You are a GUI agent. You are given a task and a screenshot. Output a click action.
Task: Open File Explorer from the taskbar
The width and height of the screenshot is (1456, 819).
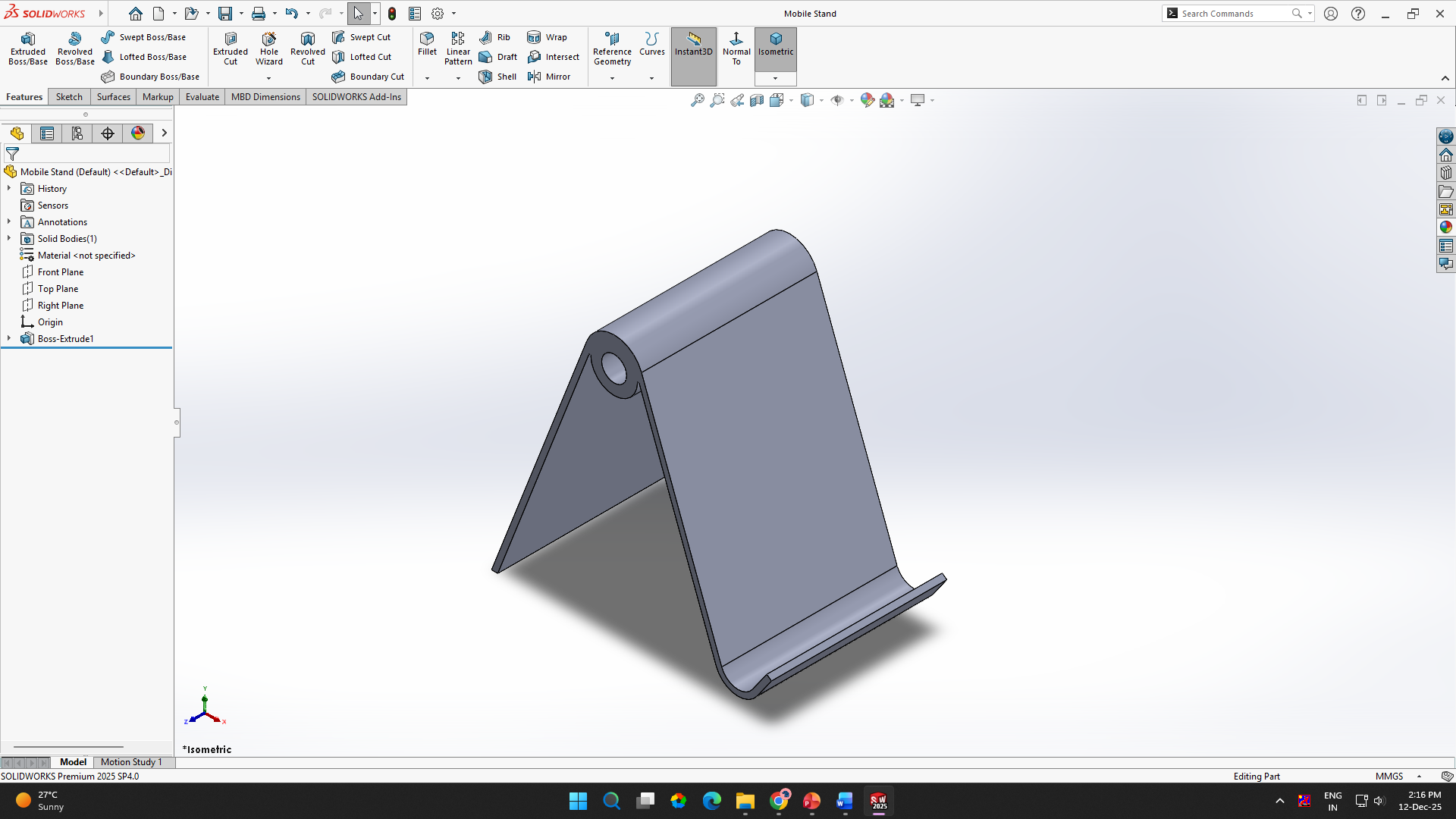[x=745, y=801]
